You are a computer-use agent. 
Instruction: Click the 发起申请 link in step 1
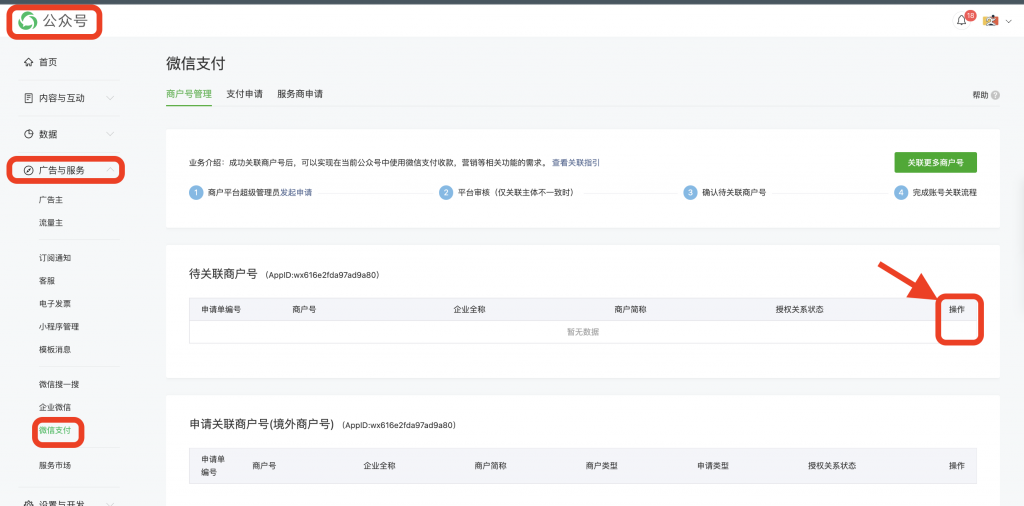[296, 193]
